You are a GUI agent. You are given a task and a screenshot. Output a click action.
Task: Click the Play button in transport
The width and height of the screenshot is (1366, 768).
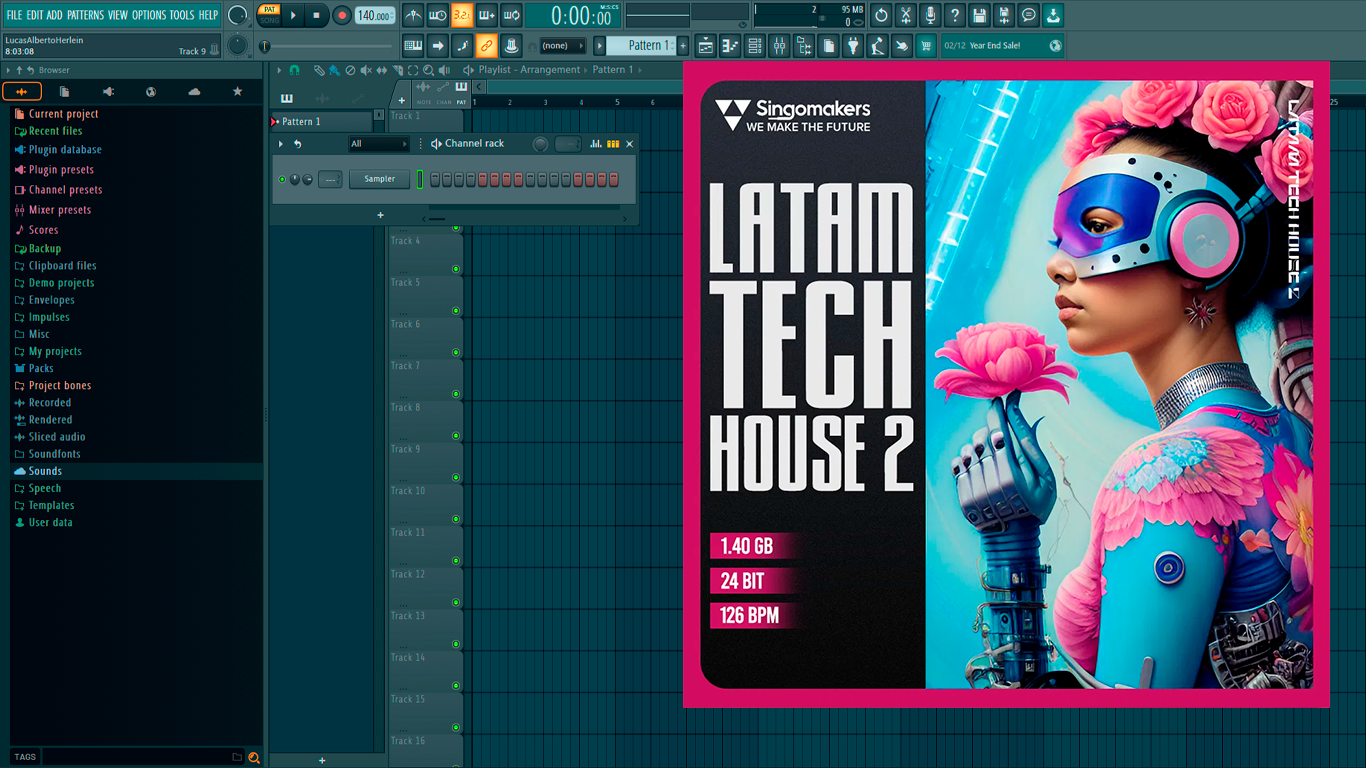pos(293,15)
